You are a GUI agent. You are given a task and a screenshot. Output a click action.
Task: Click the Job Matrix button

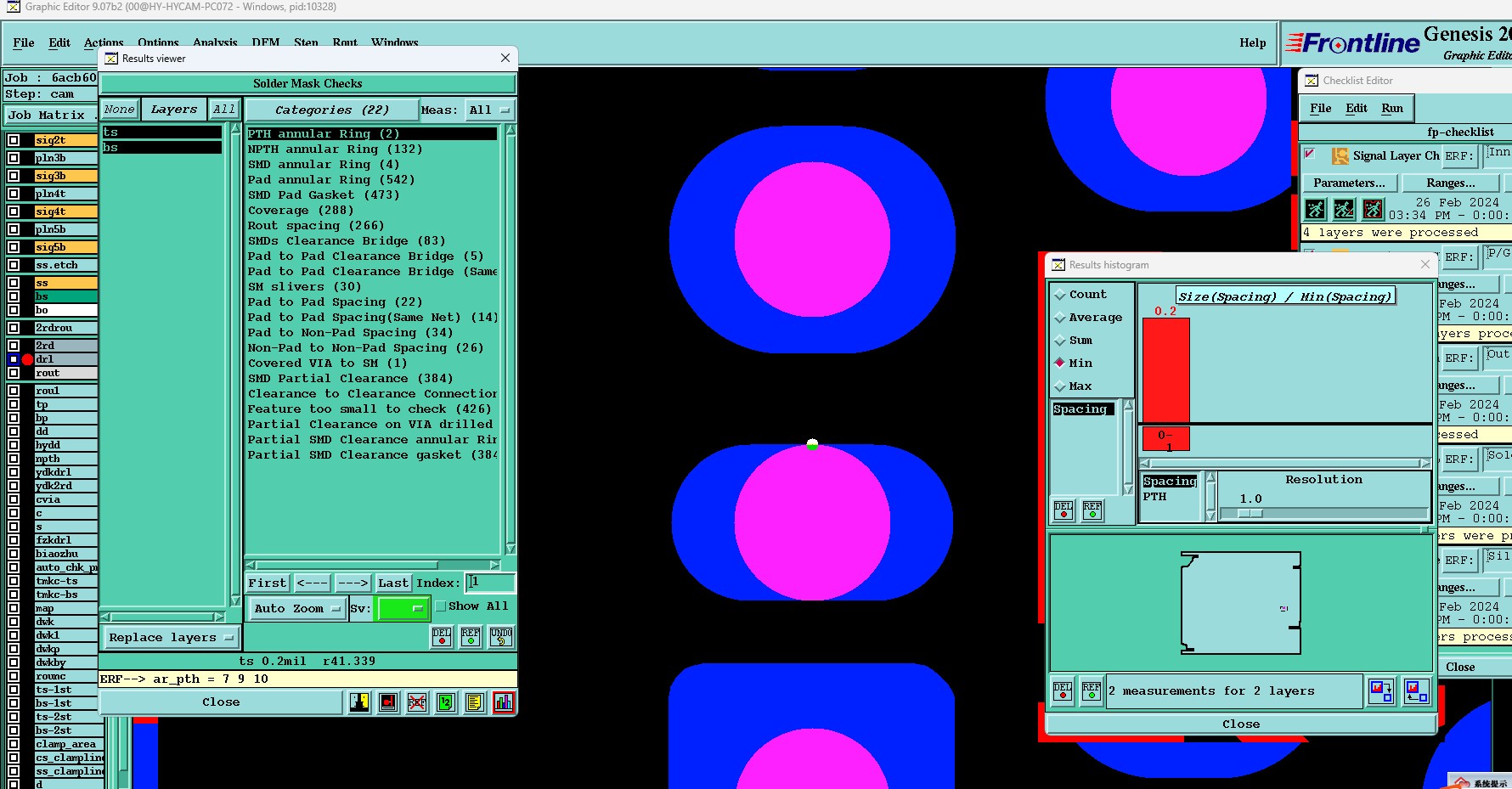(x=51, y=116)
